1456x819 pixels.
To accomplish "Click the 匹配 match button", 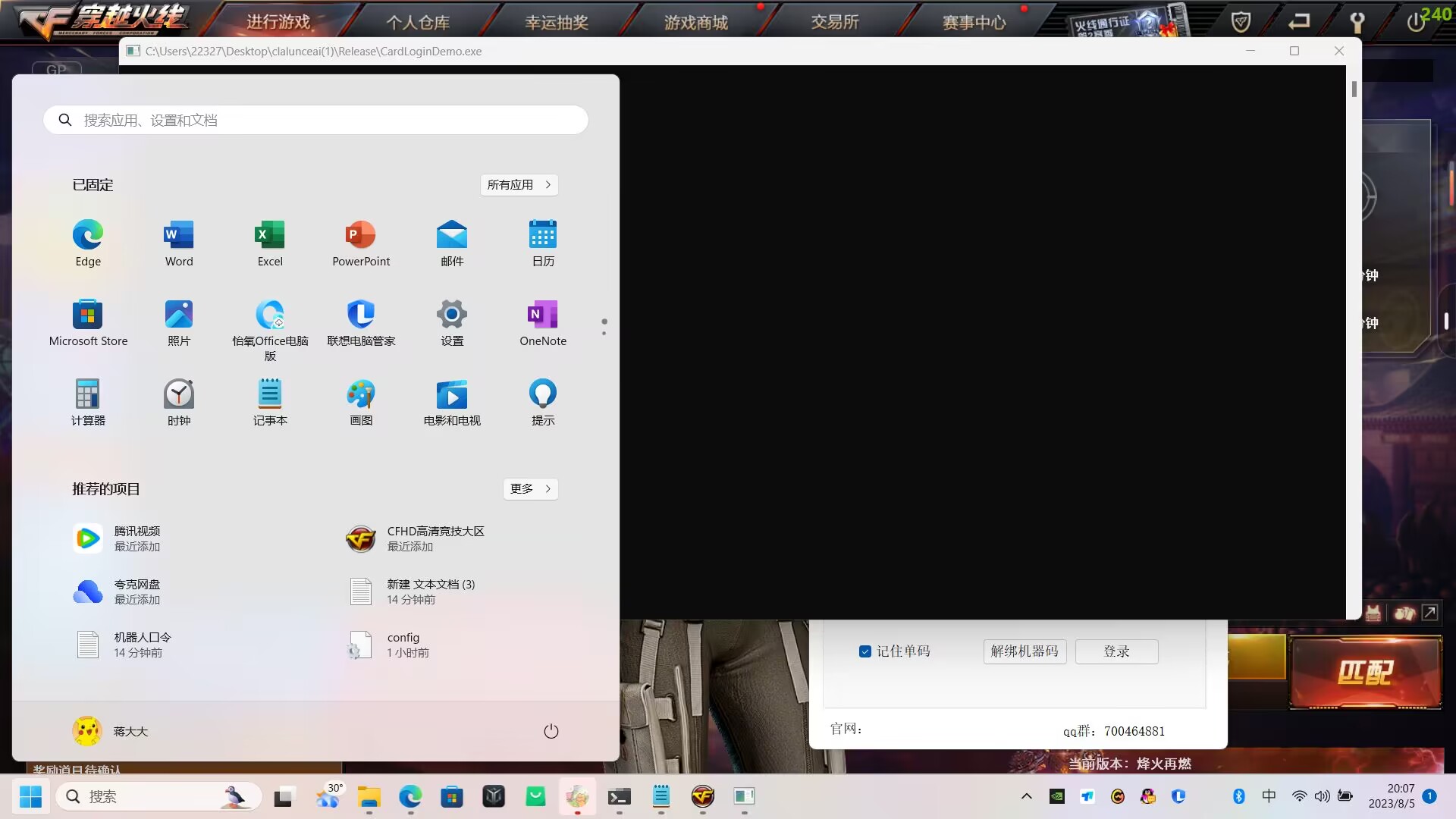I will (1365, 672).
